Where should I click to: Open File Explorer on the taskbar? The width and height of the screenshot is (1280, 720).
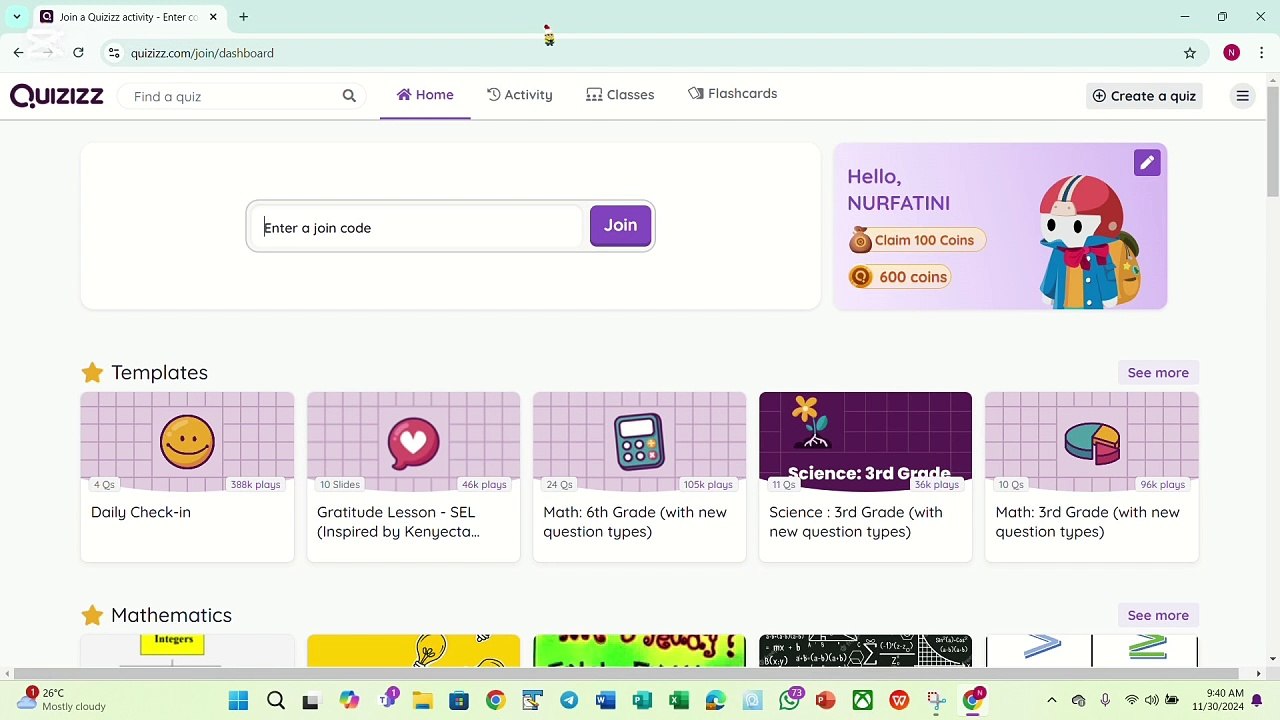pyautogui.click(x=422, y=701)
